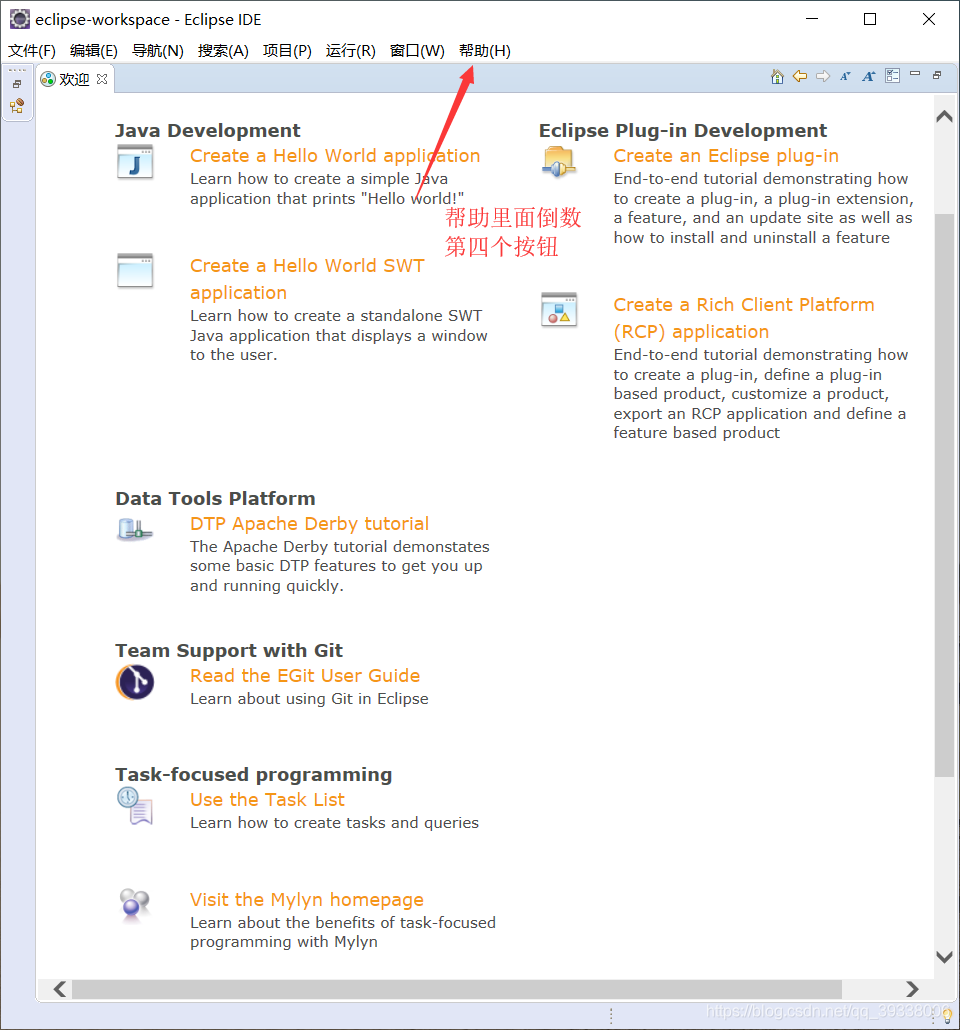This screenshot has height=1030, width=960.
Task: Click the vertical scrollbar up arrow
Action: (944, 116)
